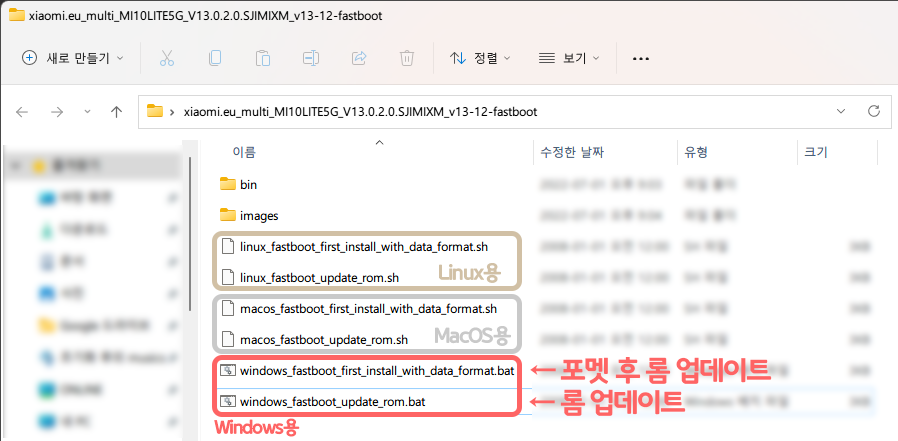Viewport: 898px width, 441px height.
Task: Click the Share icon in toolbar
Action: coord(359,58)
